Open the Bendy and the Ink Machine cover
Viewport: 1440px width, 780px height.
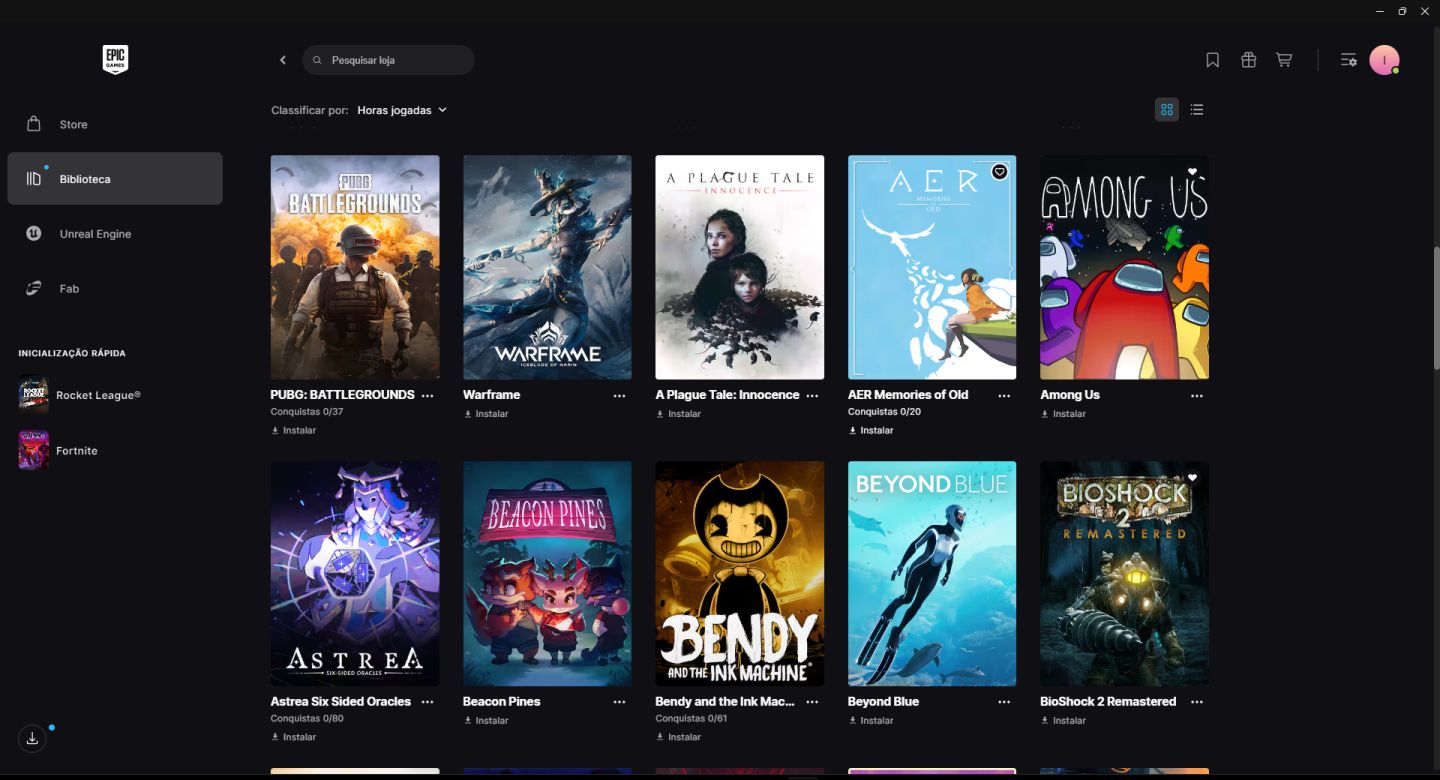tap(740, 573)
